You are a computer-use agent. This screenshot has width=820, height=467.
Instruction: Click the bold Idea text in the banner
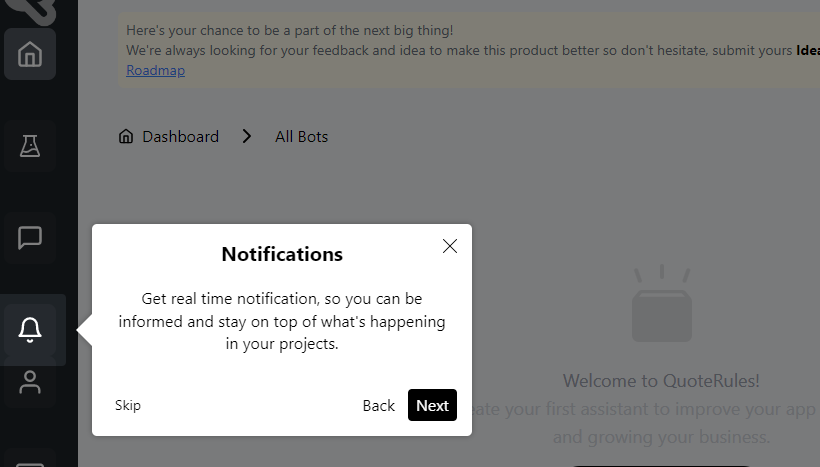coord(808,50)
